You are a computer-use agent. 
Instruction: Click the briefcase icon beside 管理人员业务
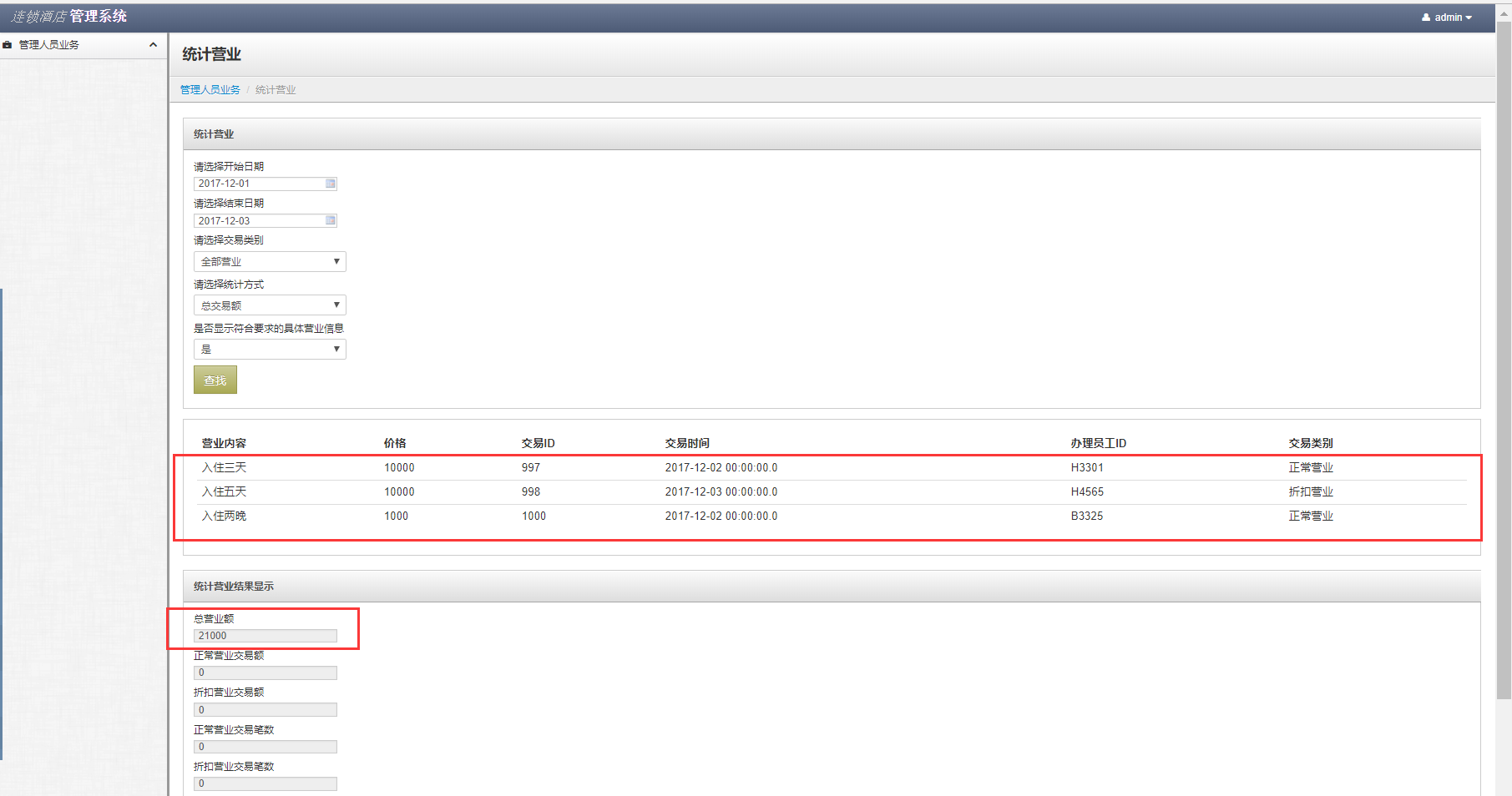[8, 45]
